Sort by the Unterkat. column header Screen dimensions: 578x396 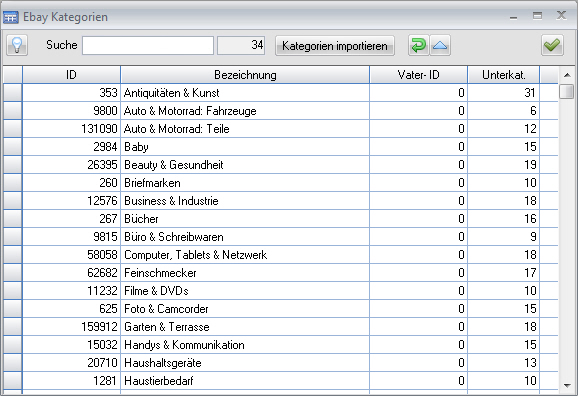pos(504,75)
